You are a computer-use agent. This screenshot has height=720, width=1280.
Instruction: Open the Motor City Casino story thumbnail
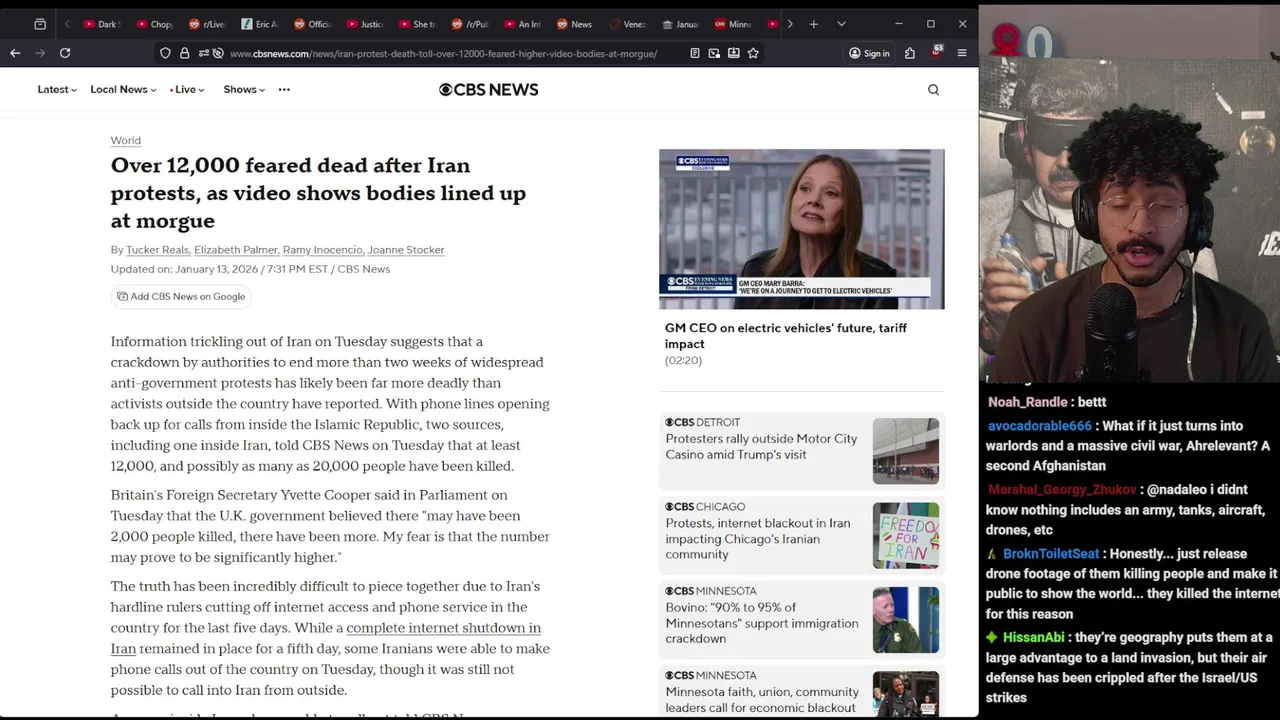click(906, 451)
